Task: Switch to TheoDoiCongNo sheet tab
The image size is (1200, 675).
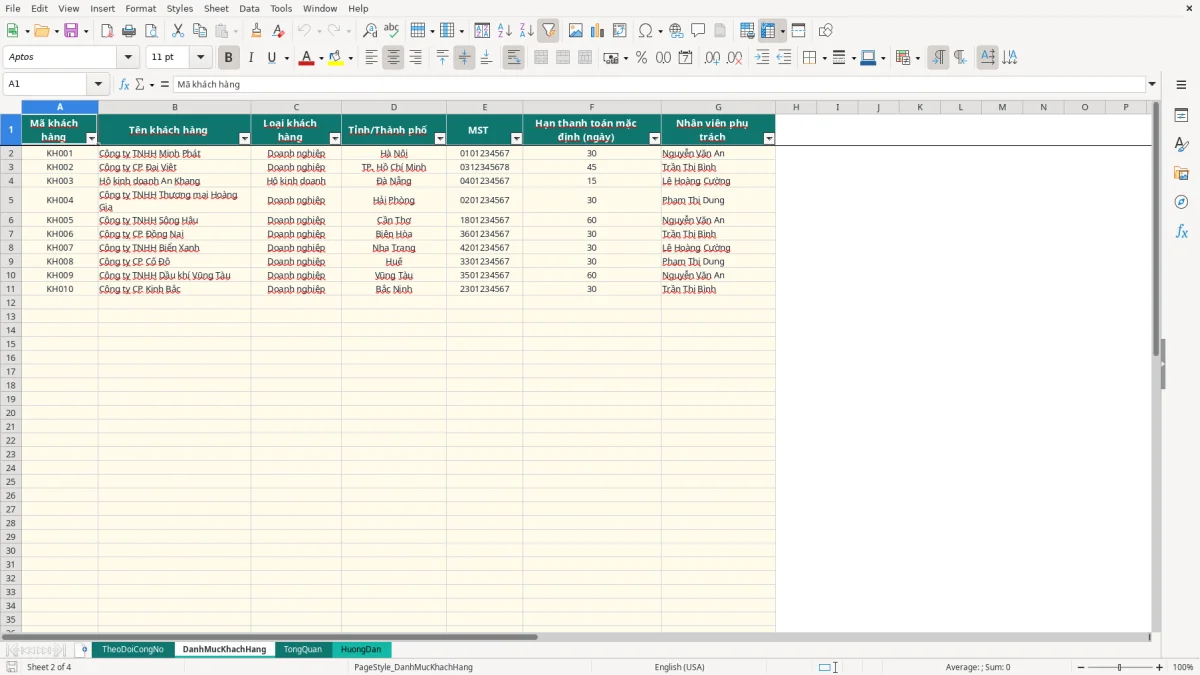Action: [x=133, y=650]
